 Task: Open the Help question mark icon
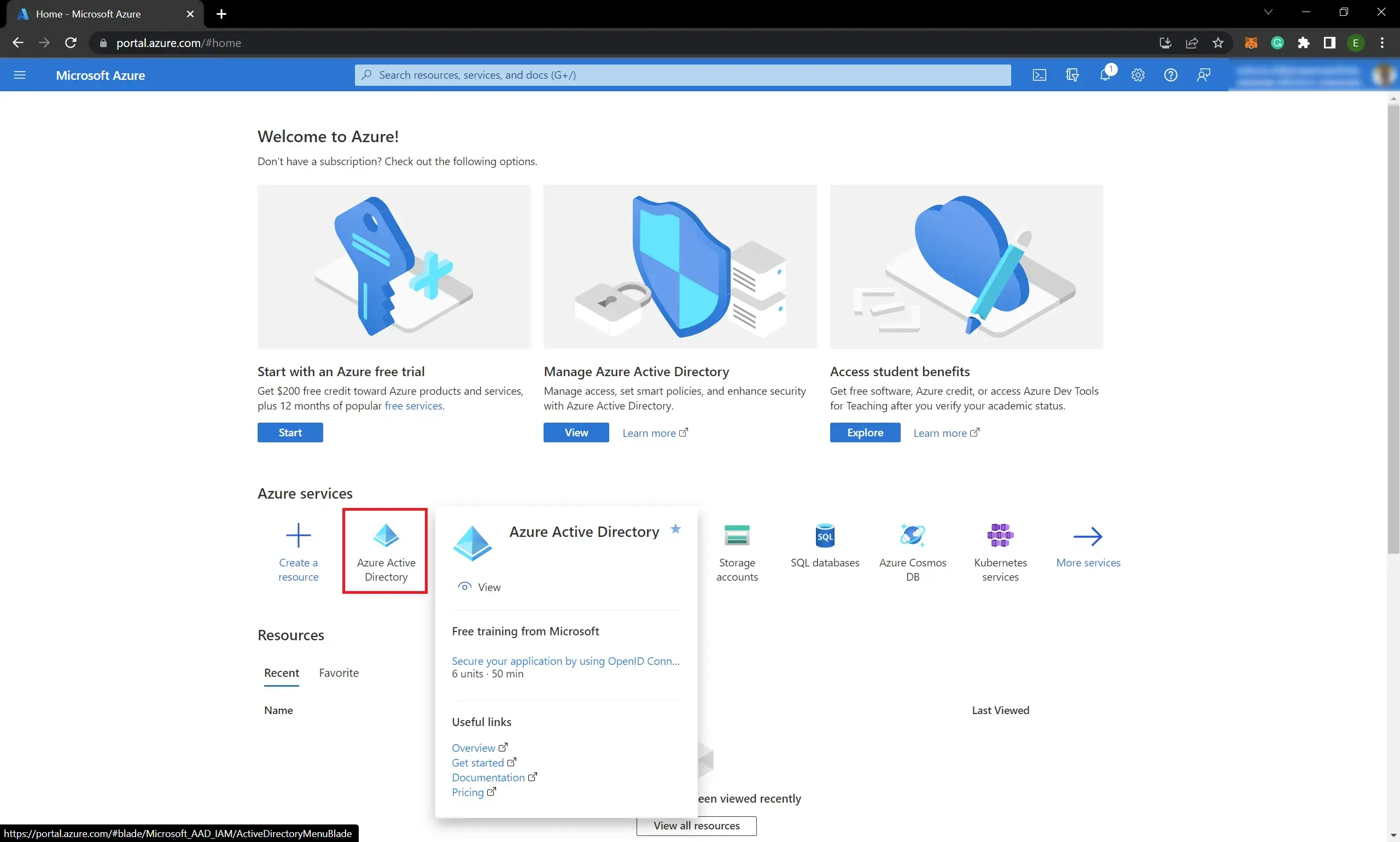click(1171, 75)
